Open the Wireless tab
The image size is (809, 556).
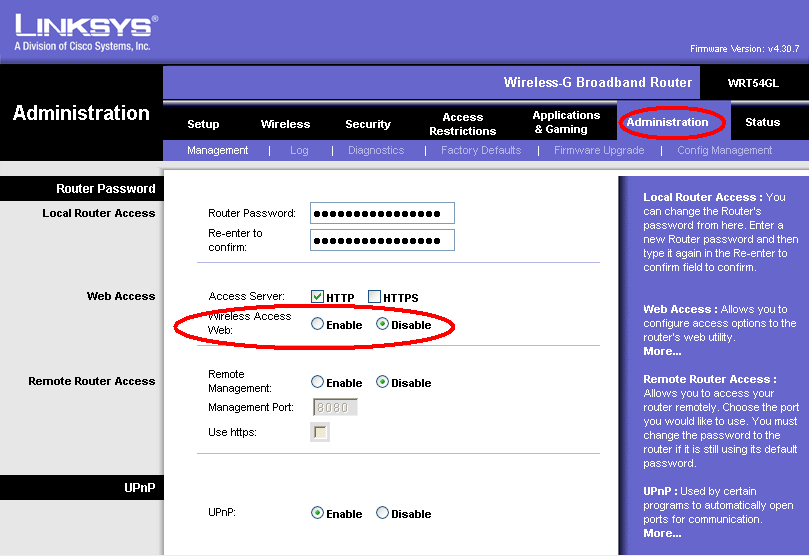285,124
